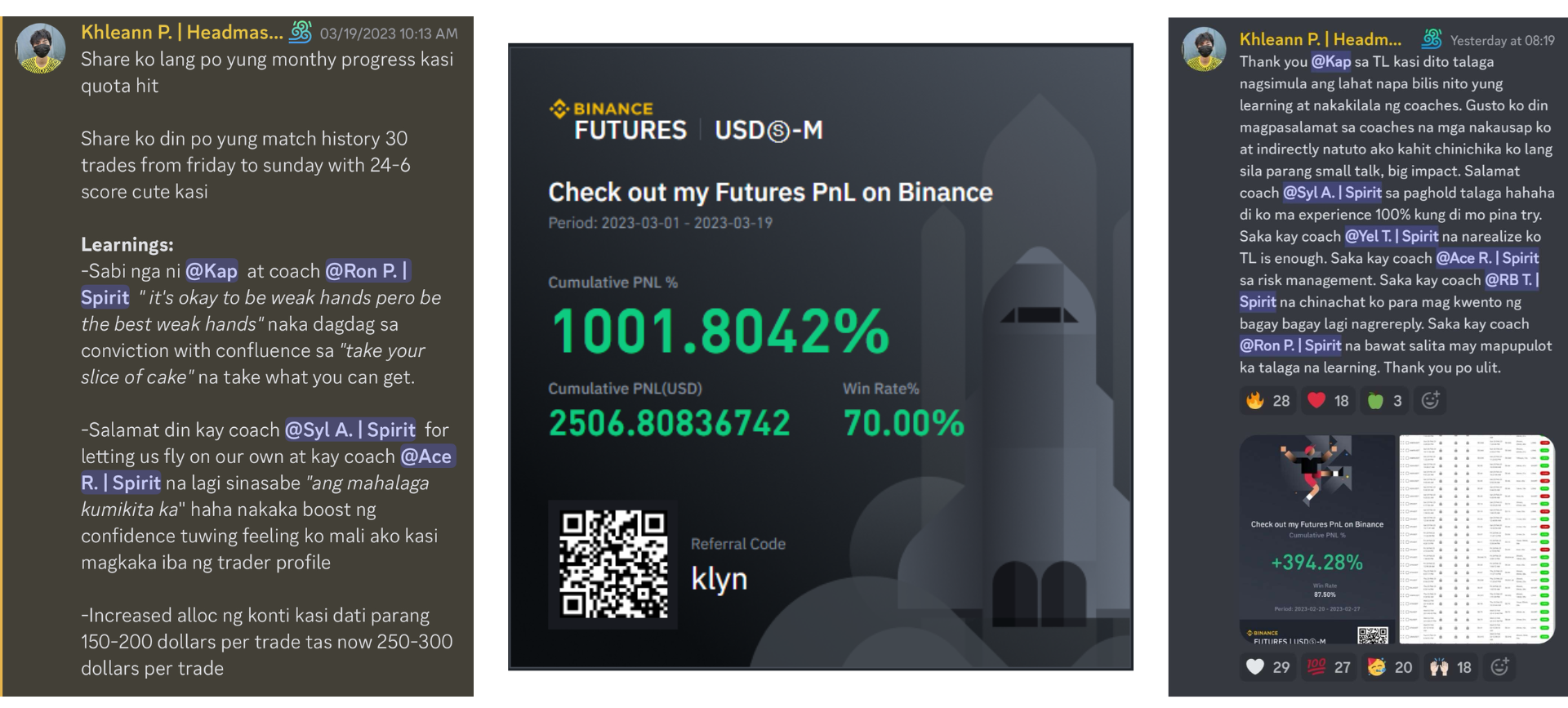Open the @Ron P. mention in the Learnings message
This screenshot has height=708, width=1568.
point(367,271)
